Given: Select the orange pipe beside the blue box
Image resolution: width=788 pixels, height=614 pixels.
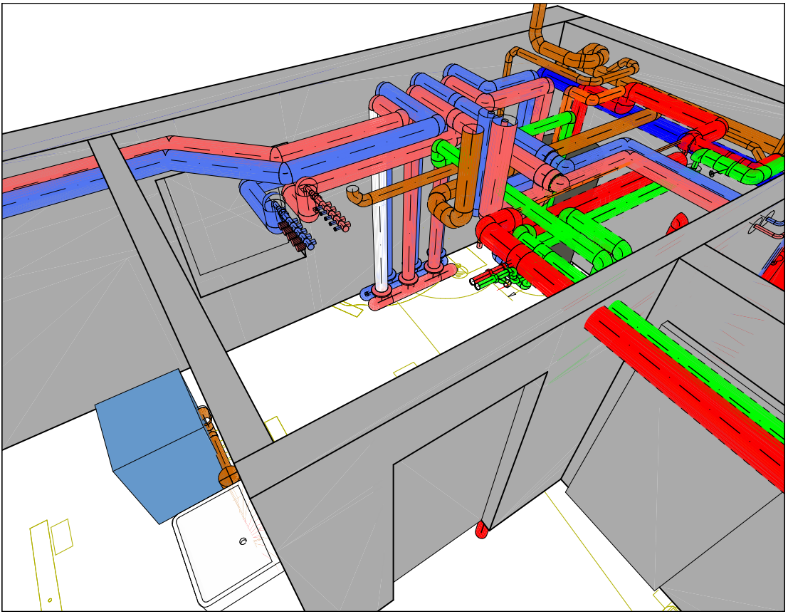Looking at the screenshot, I should pos(217,447).
